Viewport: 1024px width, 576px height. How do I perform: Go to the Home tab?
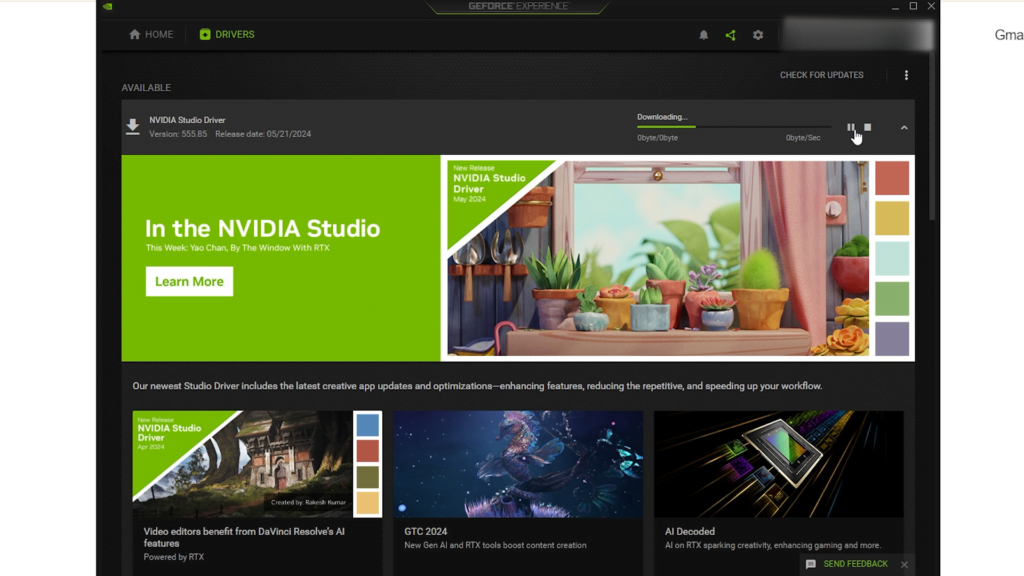(151, 35)
